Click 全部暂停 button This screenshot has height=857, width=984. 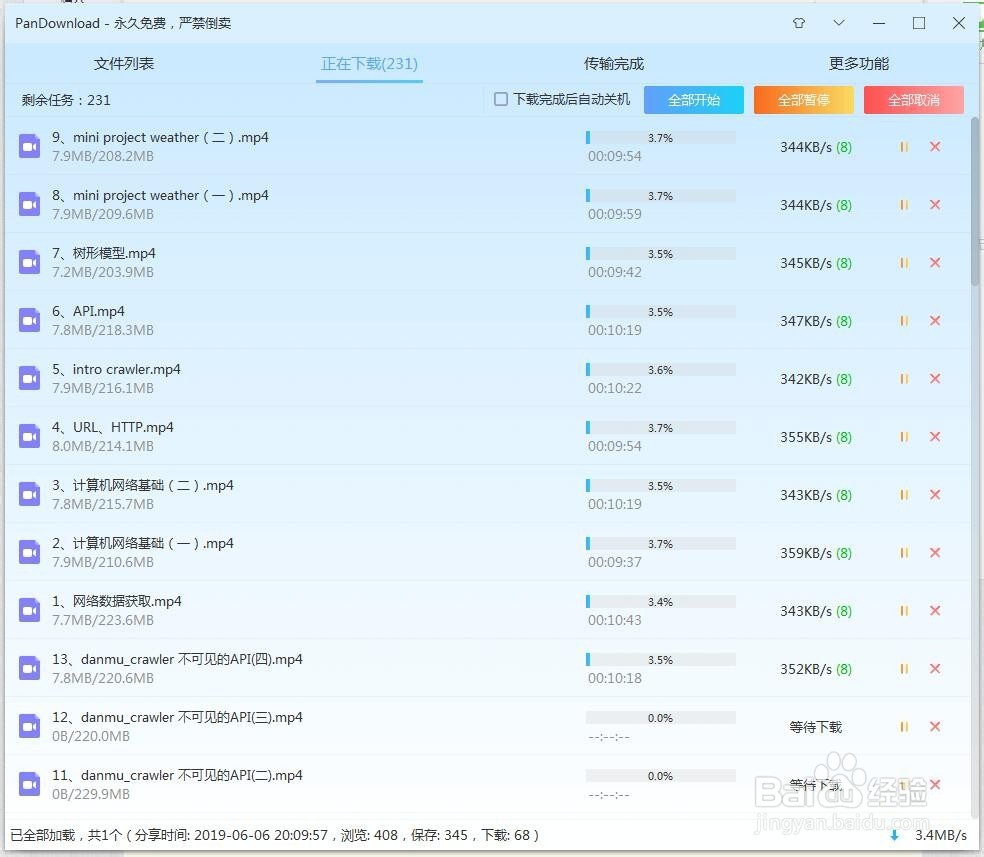(x=804, y=100)
